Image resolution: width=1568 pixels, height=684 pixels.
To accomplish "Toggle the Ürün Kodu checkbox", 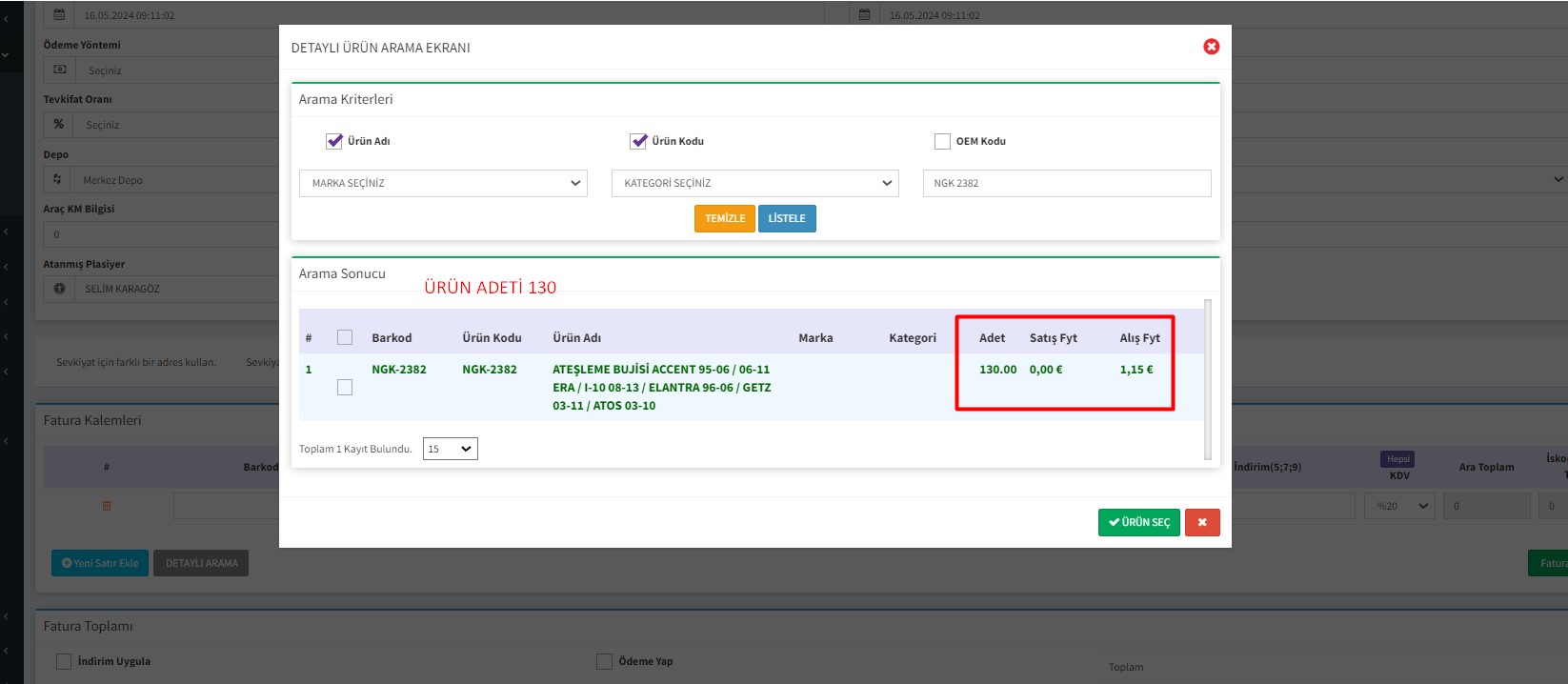I will (638, 141).
